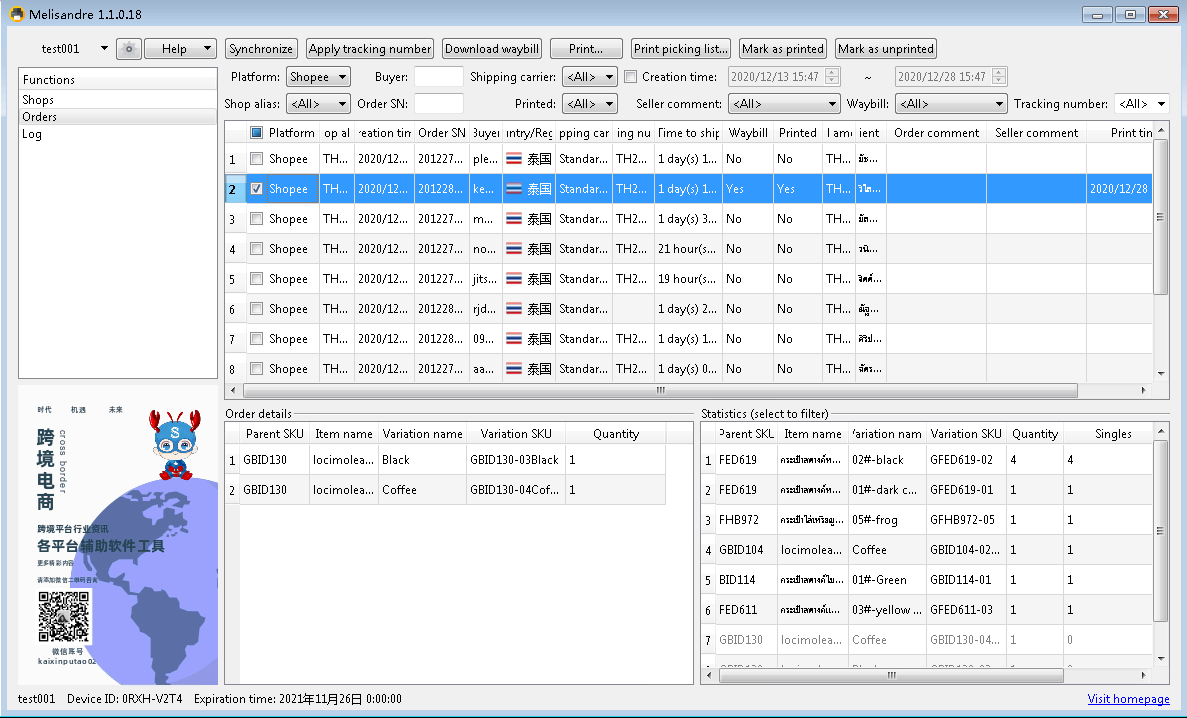
Task: Enable the Creation time filter checkbox
Action: [631, 76]
